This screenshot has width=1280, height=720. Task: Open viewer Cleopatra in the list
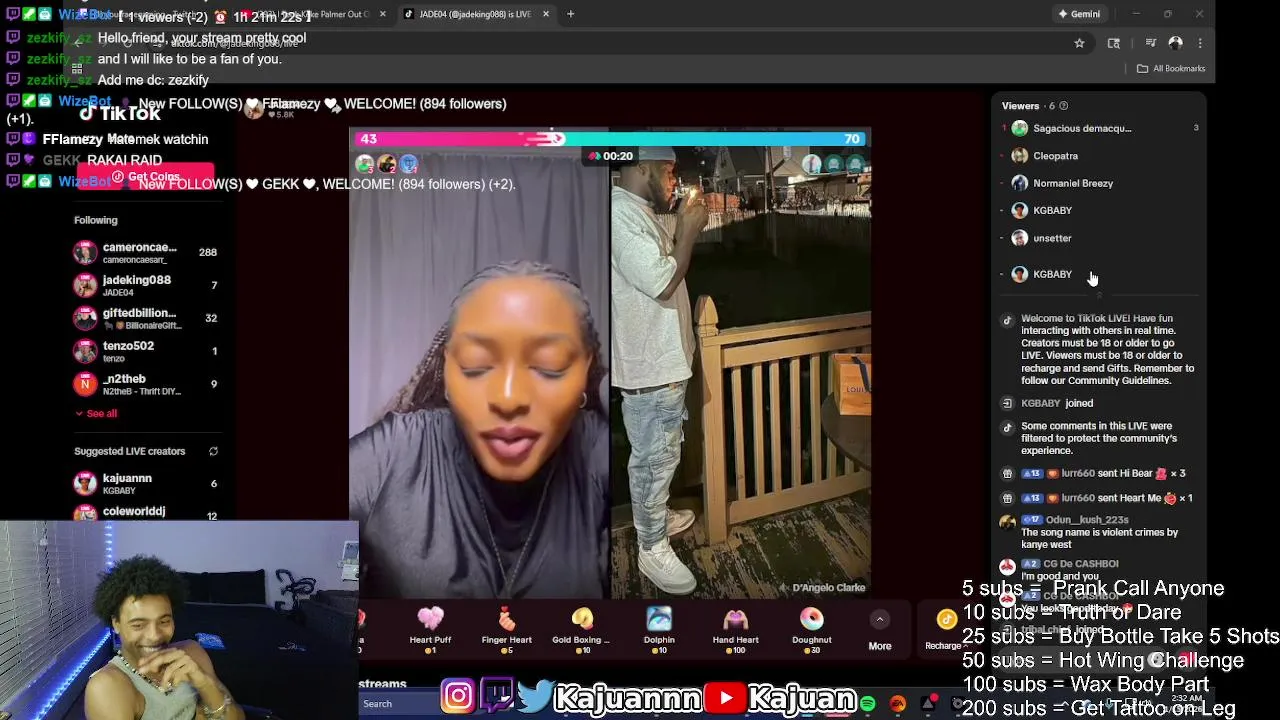[x=1100, y=156]
